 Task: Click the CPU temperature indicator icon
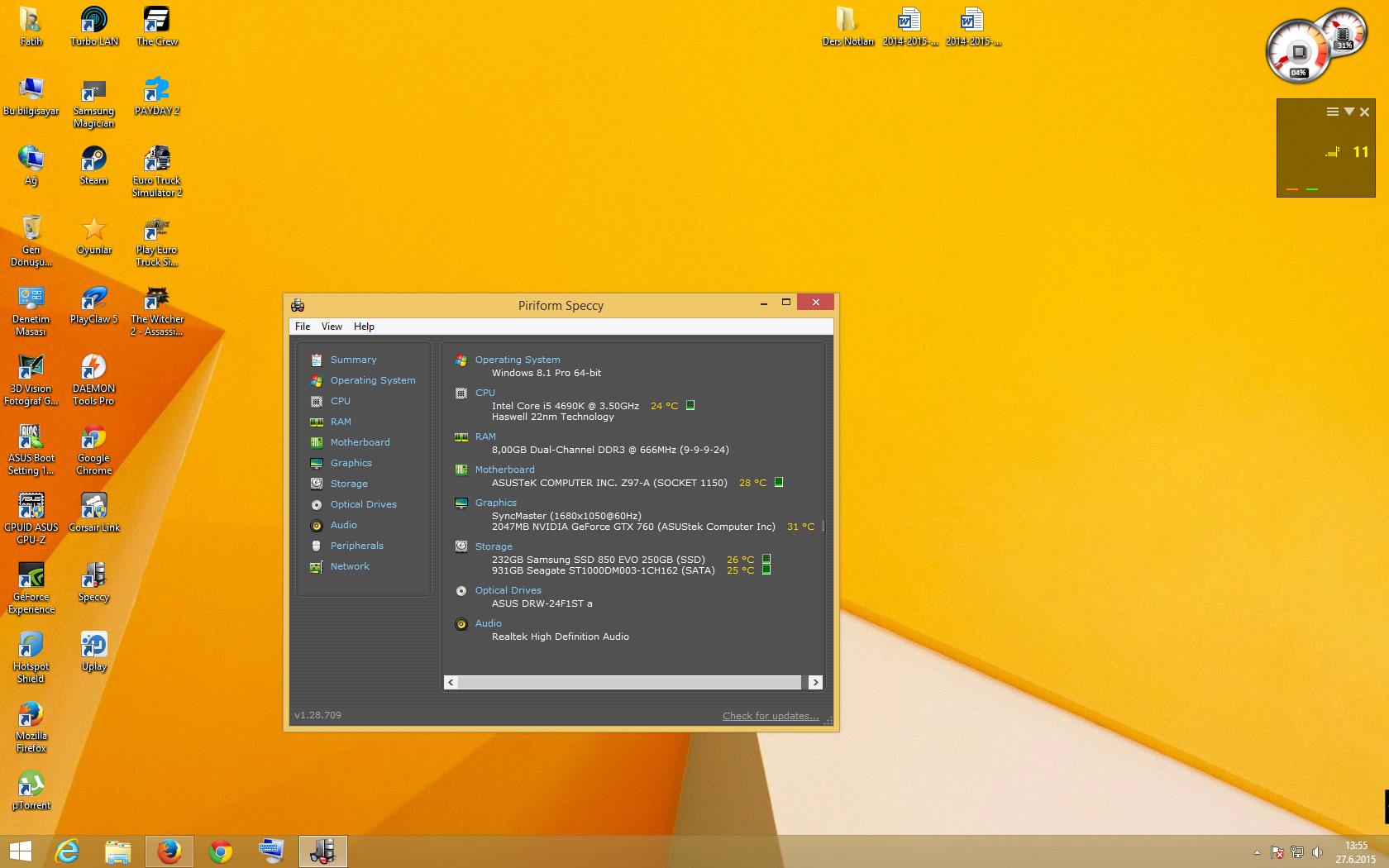point(690,405)
